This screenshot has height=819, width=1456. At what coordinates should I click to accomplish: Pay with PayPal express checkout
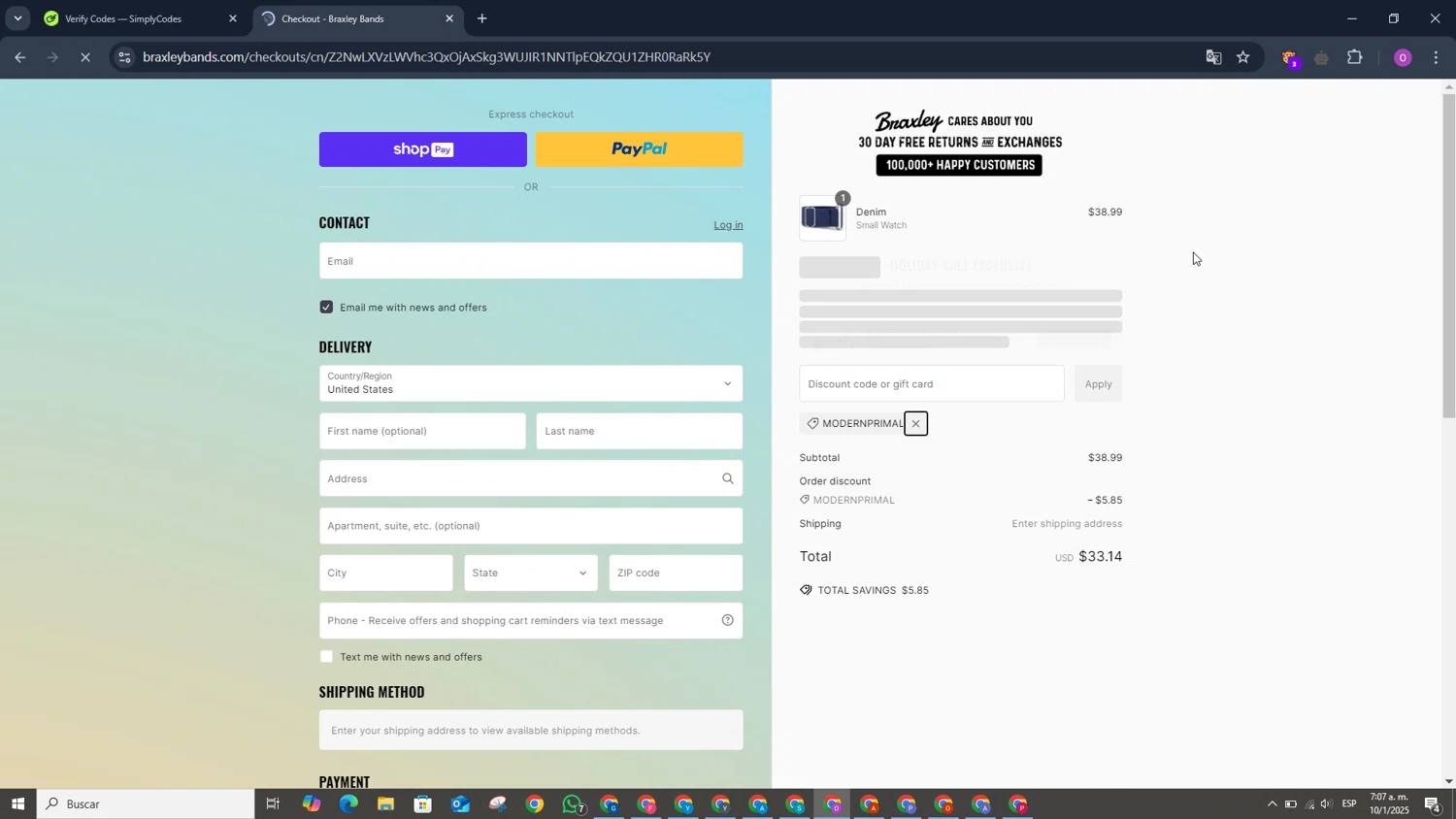point(640,149)
